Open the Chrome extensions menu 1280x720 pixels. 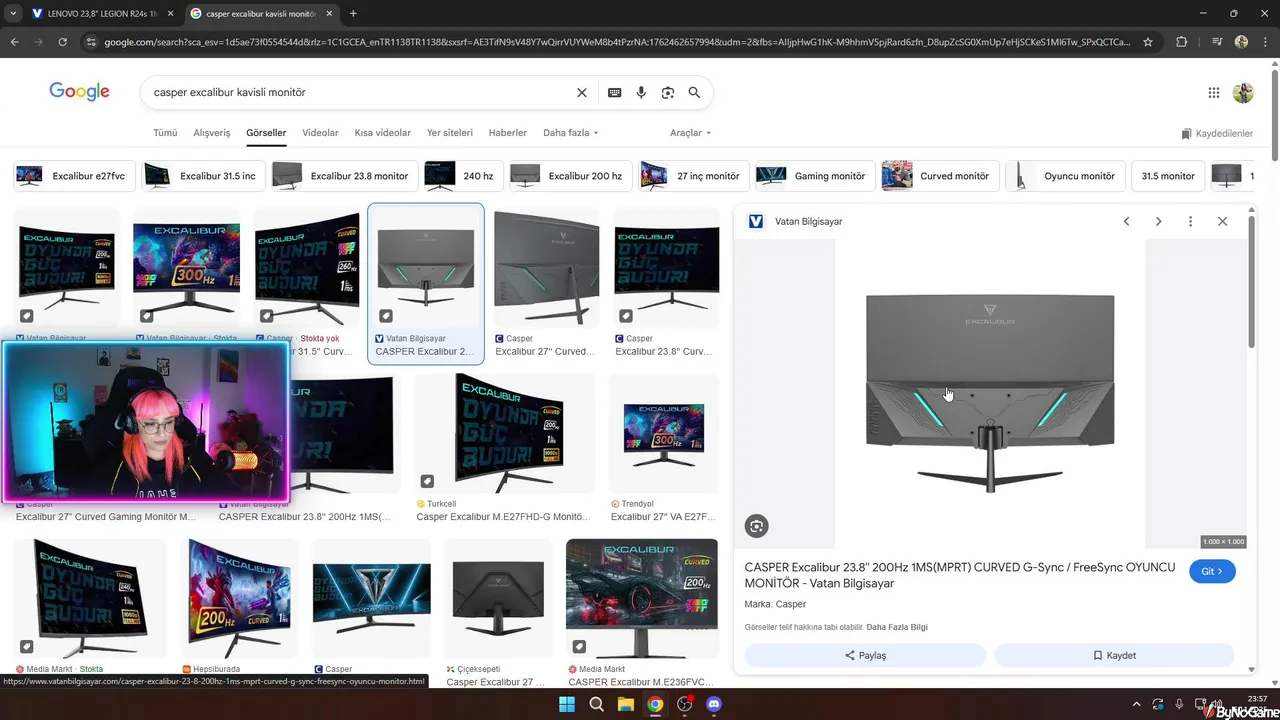pos(1181,42)
